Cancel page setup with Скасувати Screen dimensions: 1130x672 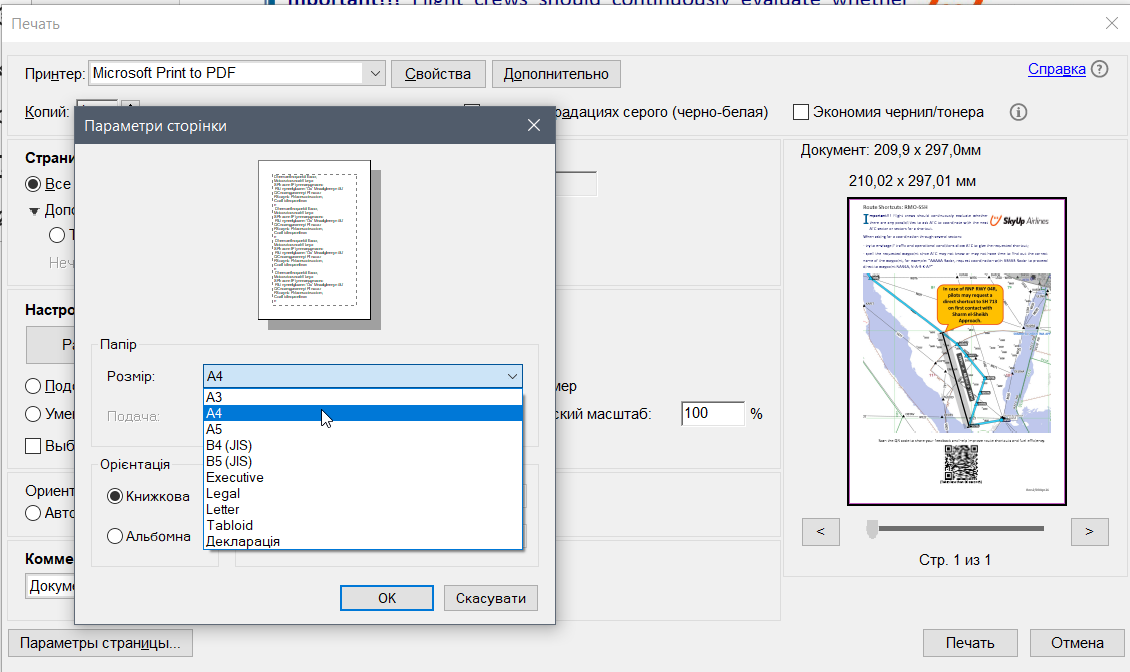coord(491,598)
